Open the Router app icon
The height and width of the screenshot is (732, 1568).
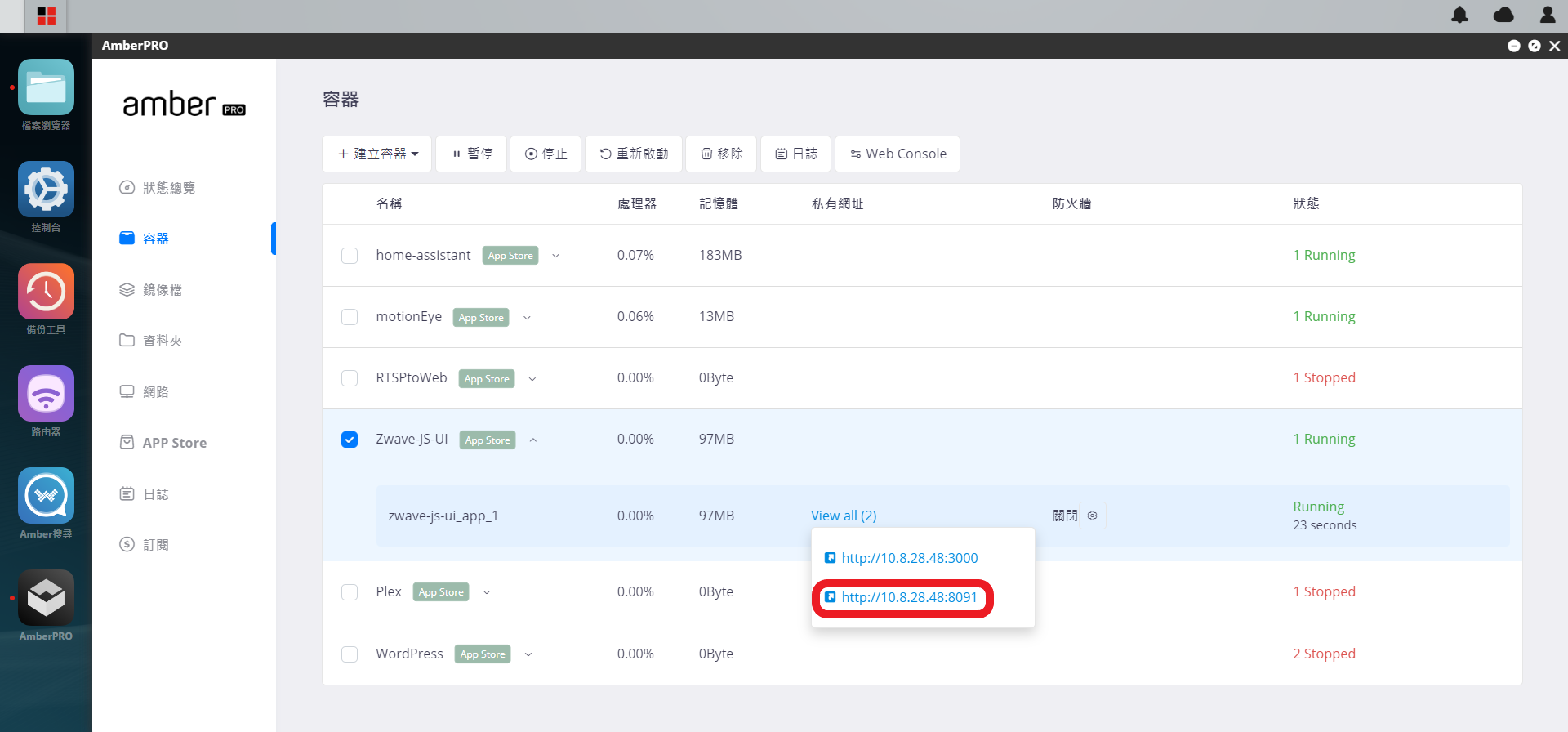46,394
